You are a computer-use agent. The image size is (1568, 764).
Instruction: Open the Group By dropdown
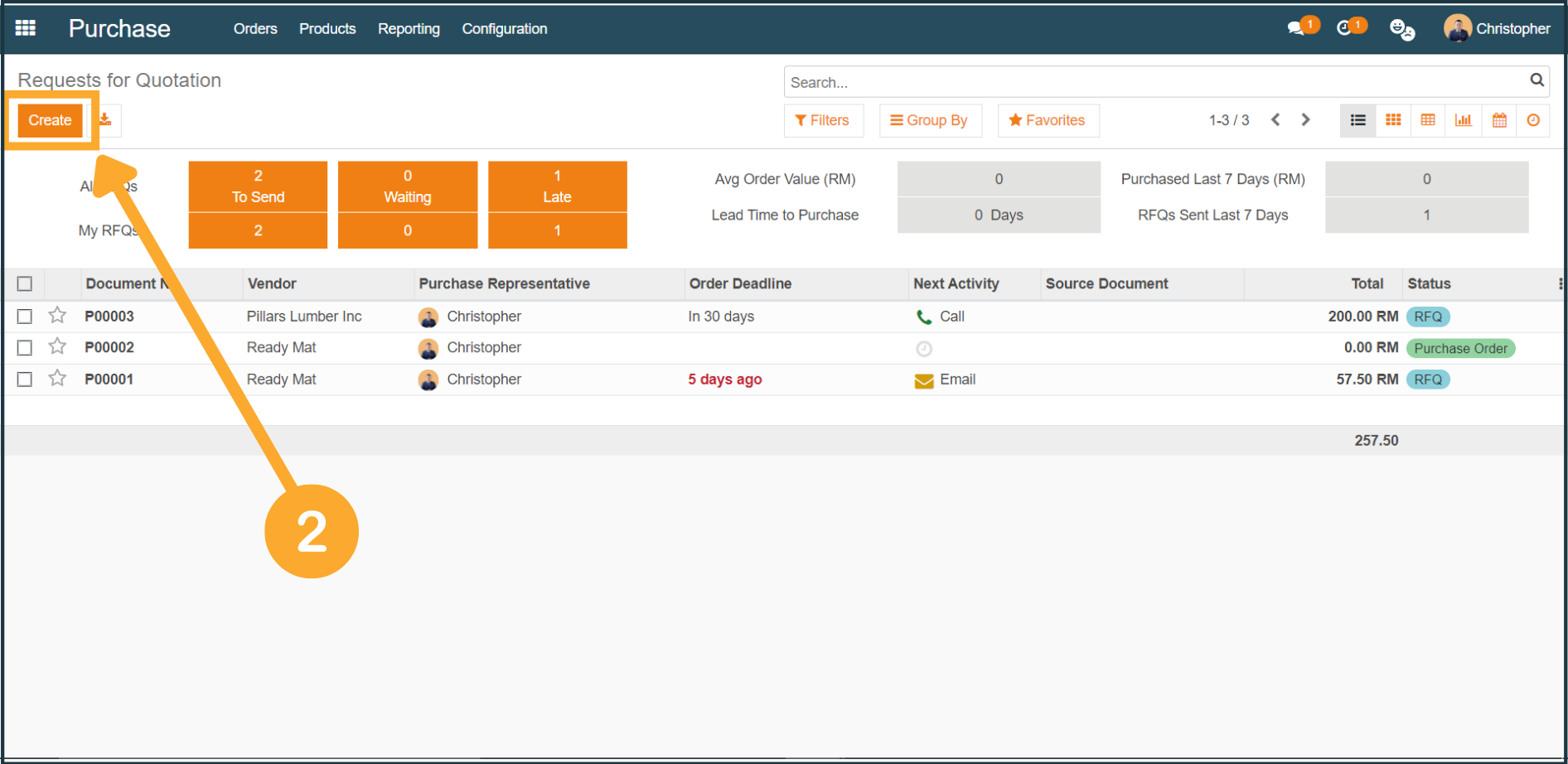929,120
